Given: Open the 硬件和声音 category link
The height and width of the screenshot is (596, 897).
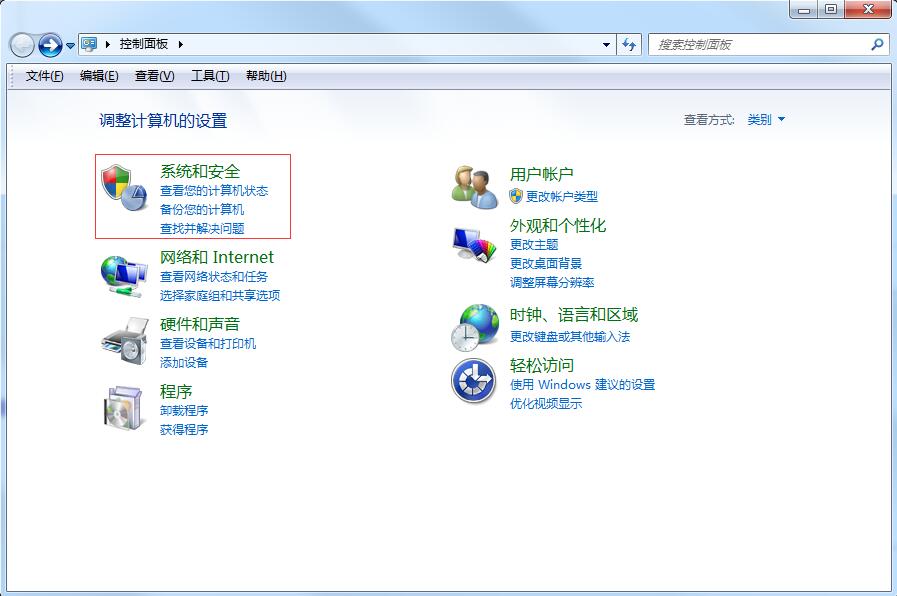Looking at the screenshot, I should pyautogui.click(x=200, y=324).
